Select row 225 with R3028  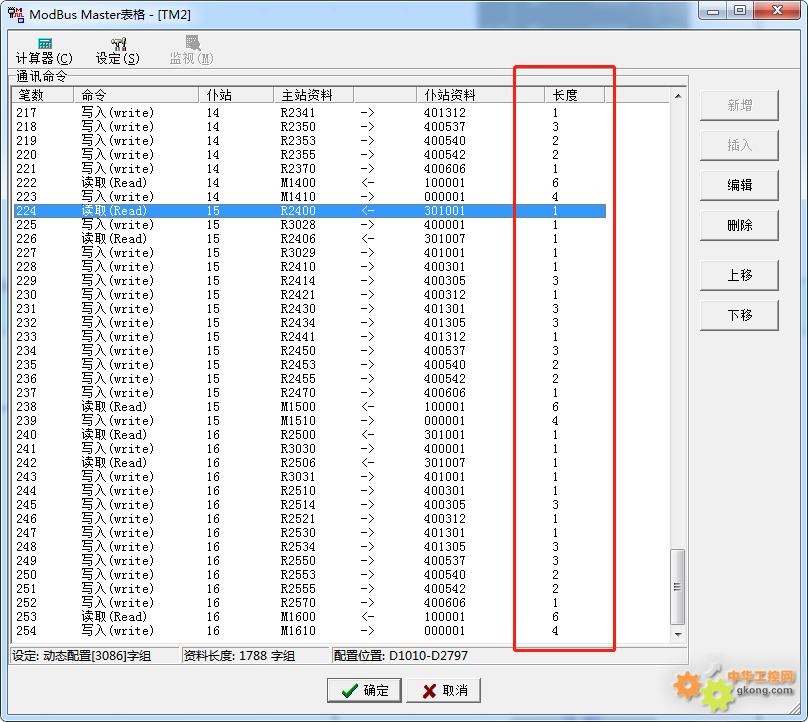click(309, 225)
